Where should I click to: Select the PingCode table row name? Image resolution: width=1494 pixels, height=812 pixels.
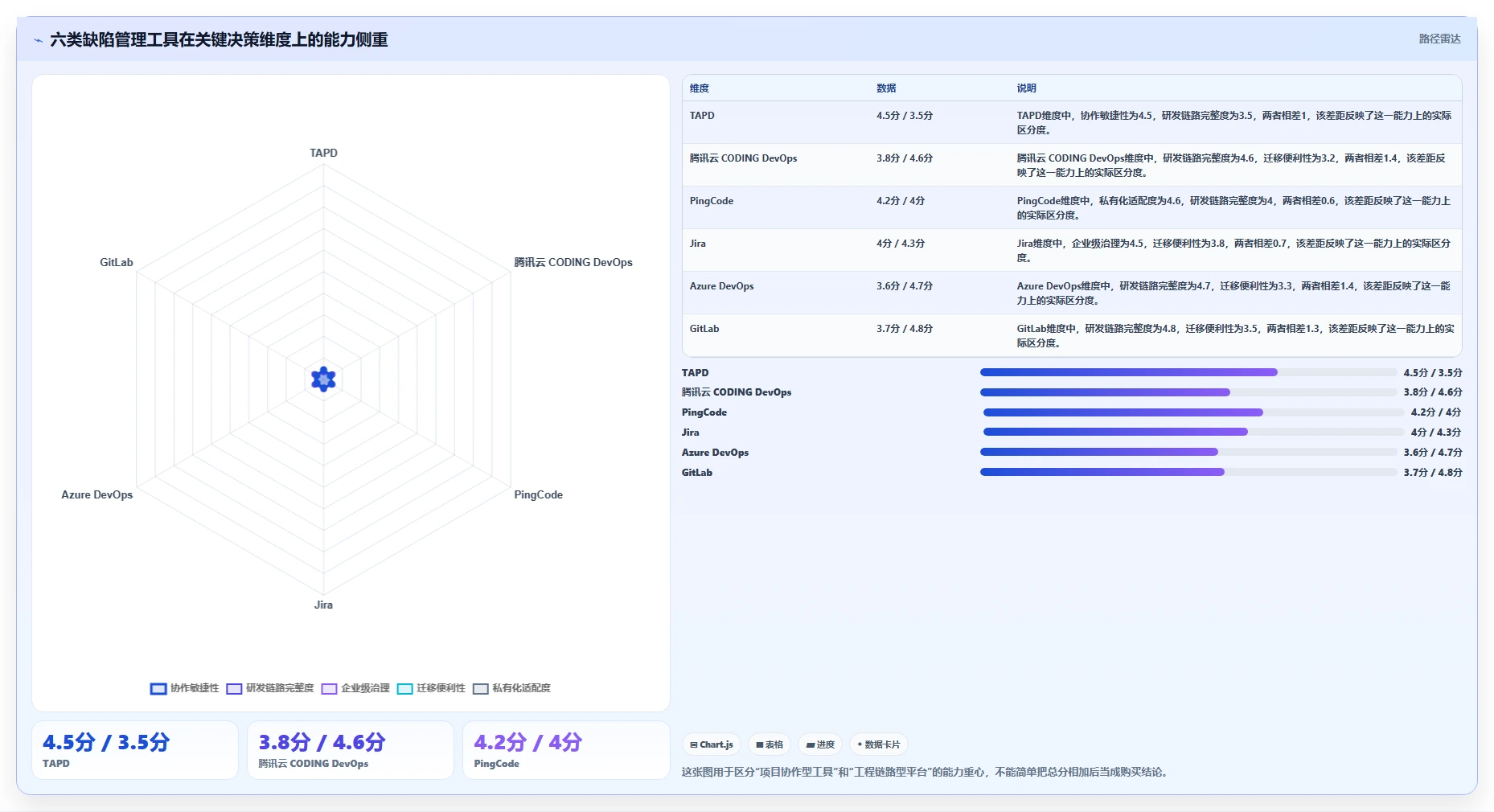coord(712,201)
